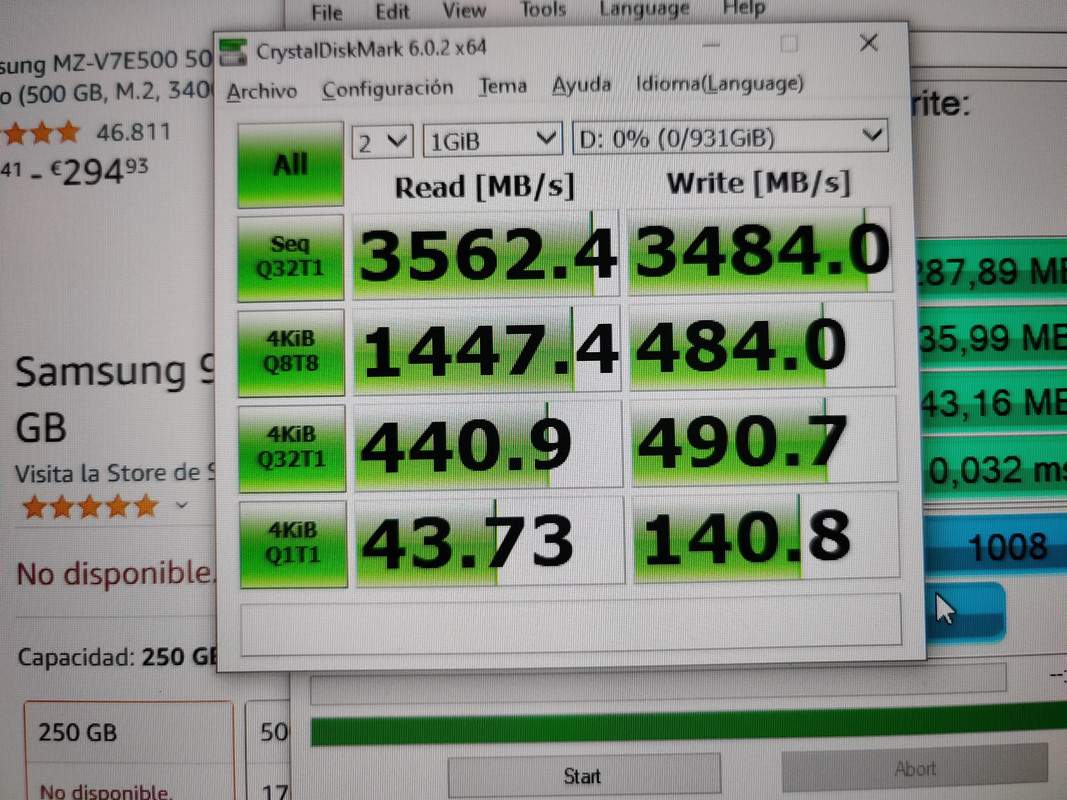Open the test count dropdown showing 2

pos(382,142)
